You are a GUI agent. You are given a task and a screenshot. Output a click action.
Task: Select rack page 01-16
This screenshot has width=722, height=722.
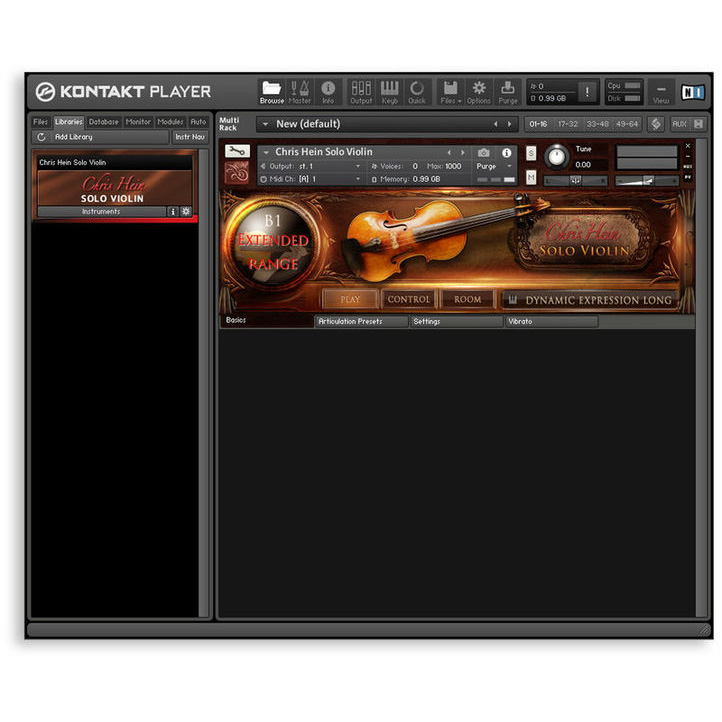[x=538, y=124]
